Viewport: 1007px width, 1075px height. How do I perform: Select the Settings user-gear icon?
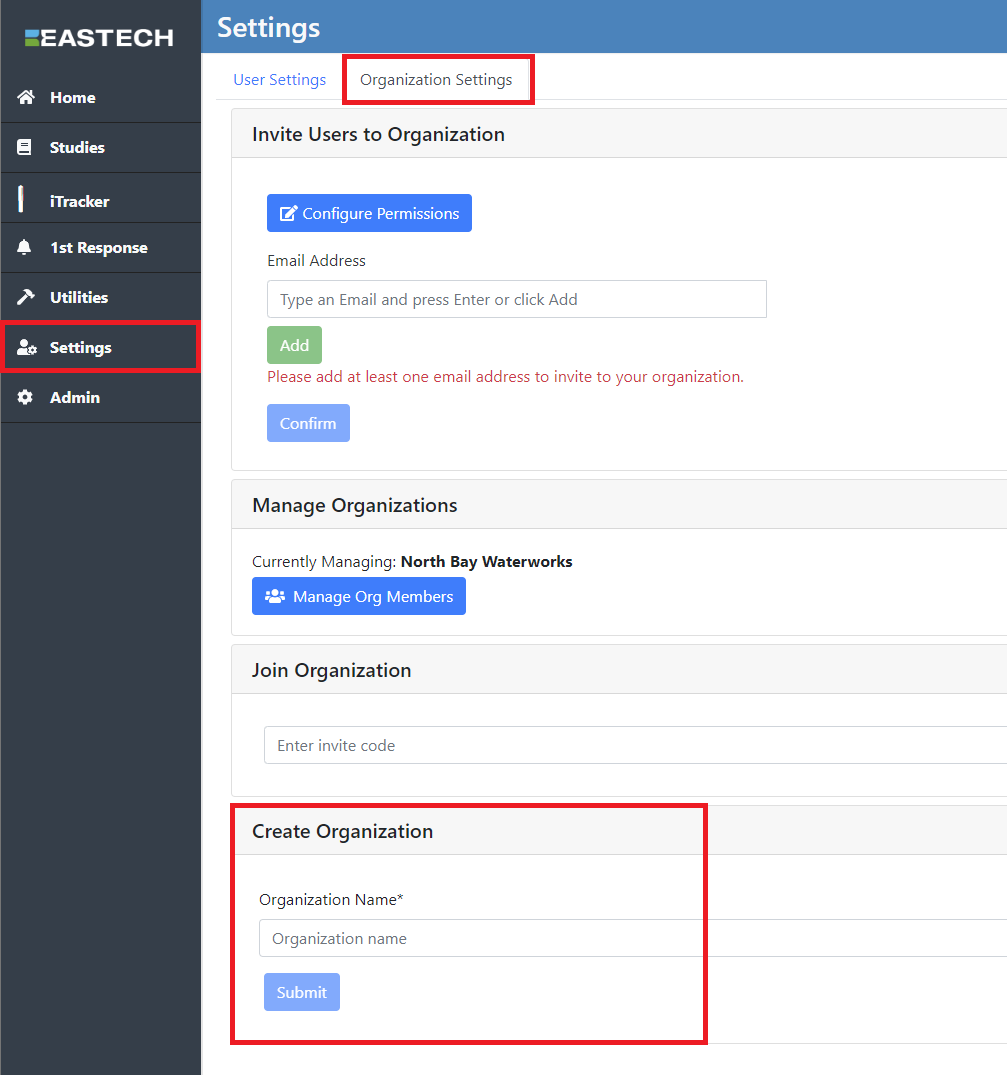27,348
